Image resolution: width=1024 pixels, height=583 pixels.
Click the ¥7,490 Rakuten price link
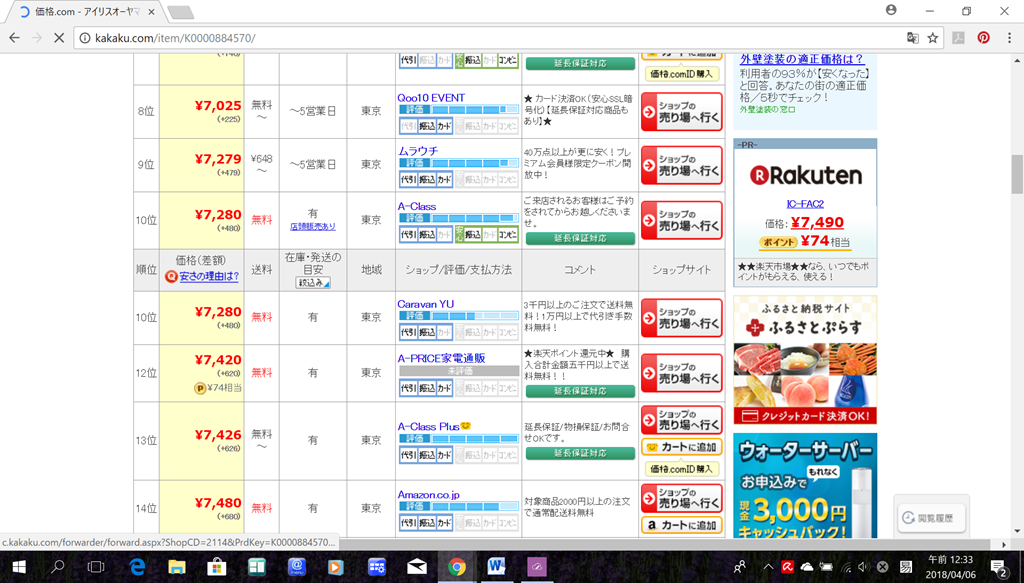tap(817, 222)
